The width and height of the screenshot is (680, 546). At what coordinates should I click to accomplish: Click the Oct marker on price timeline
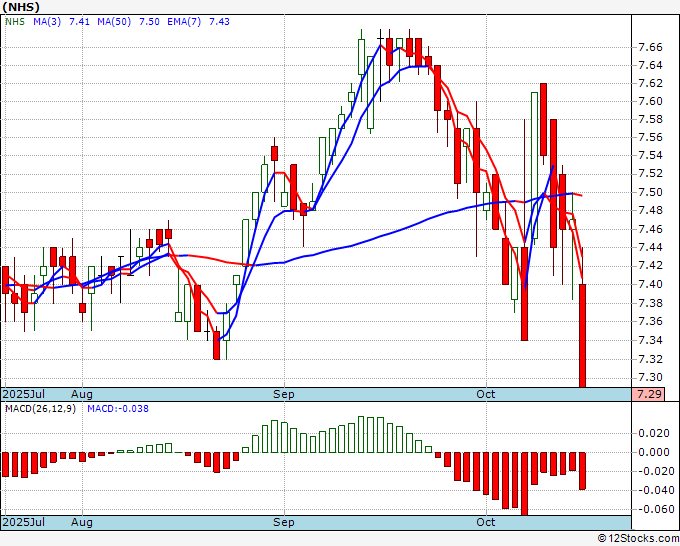(486, 394)
